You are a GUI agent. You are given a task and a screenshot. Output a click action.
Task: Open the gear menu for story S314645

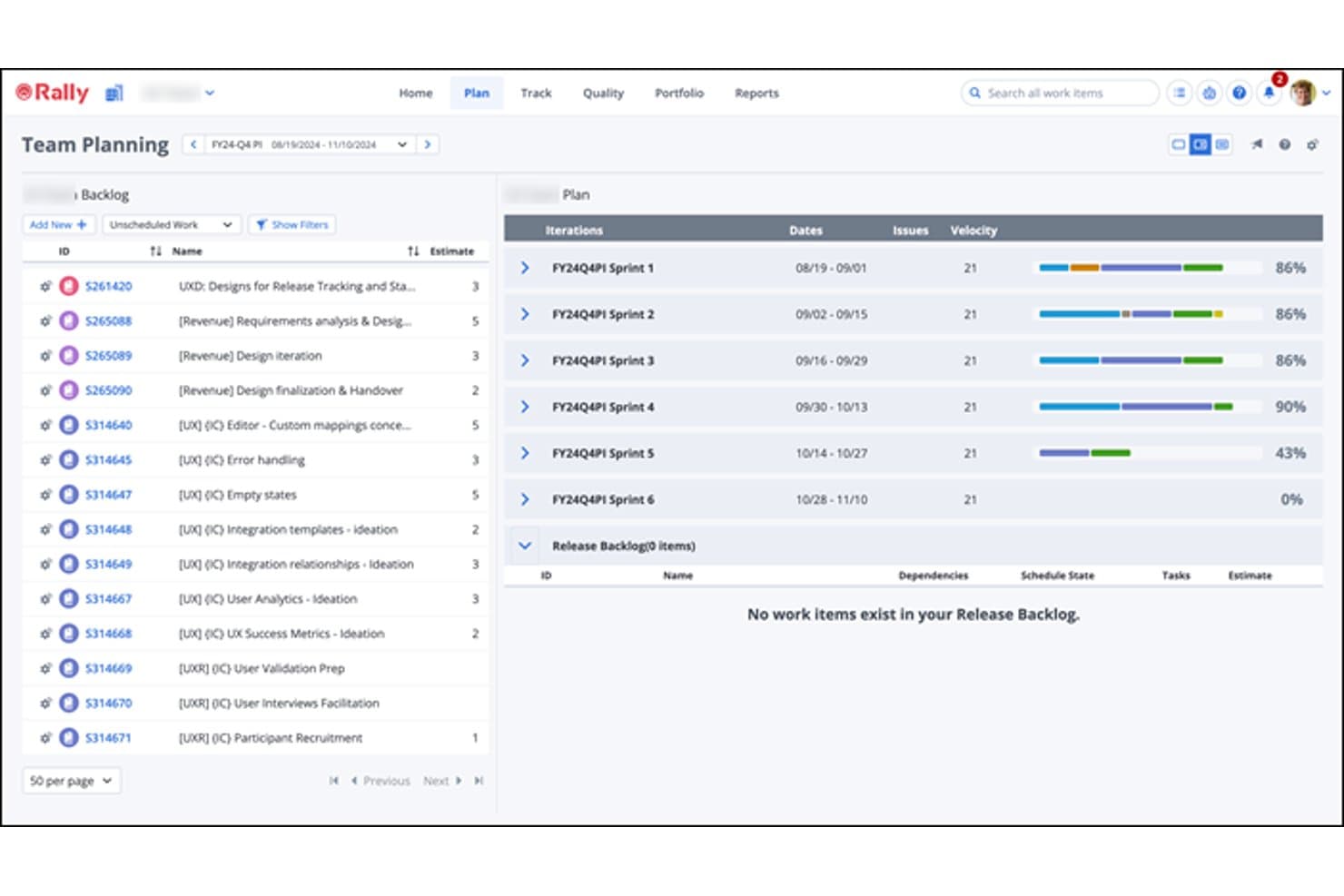[x=45, y=459]
